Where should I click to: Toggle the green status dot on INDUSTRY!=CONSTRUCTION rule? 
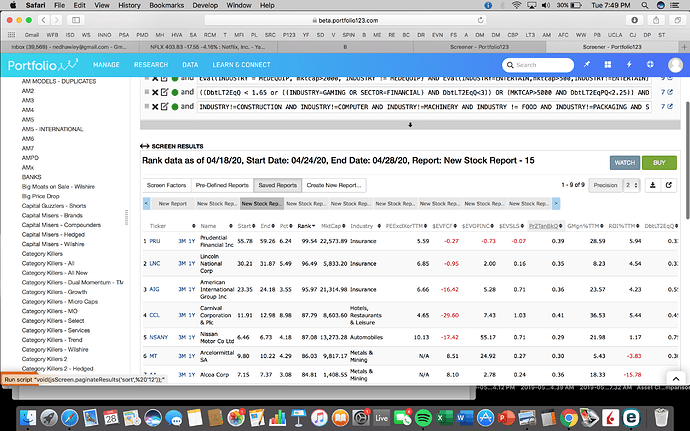click(175, 107)
